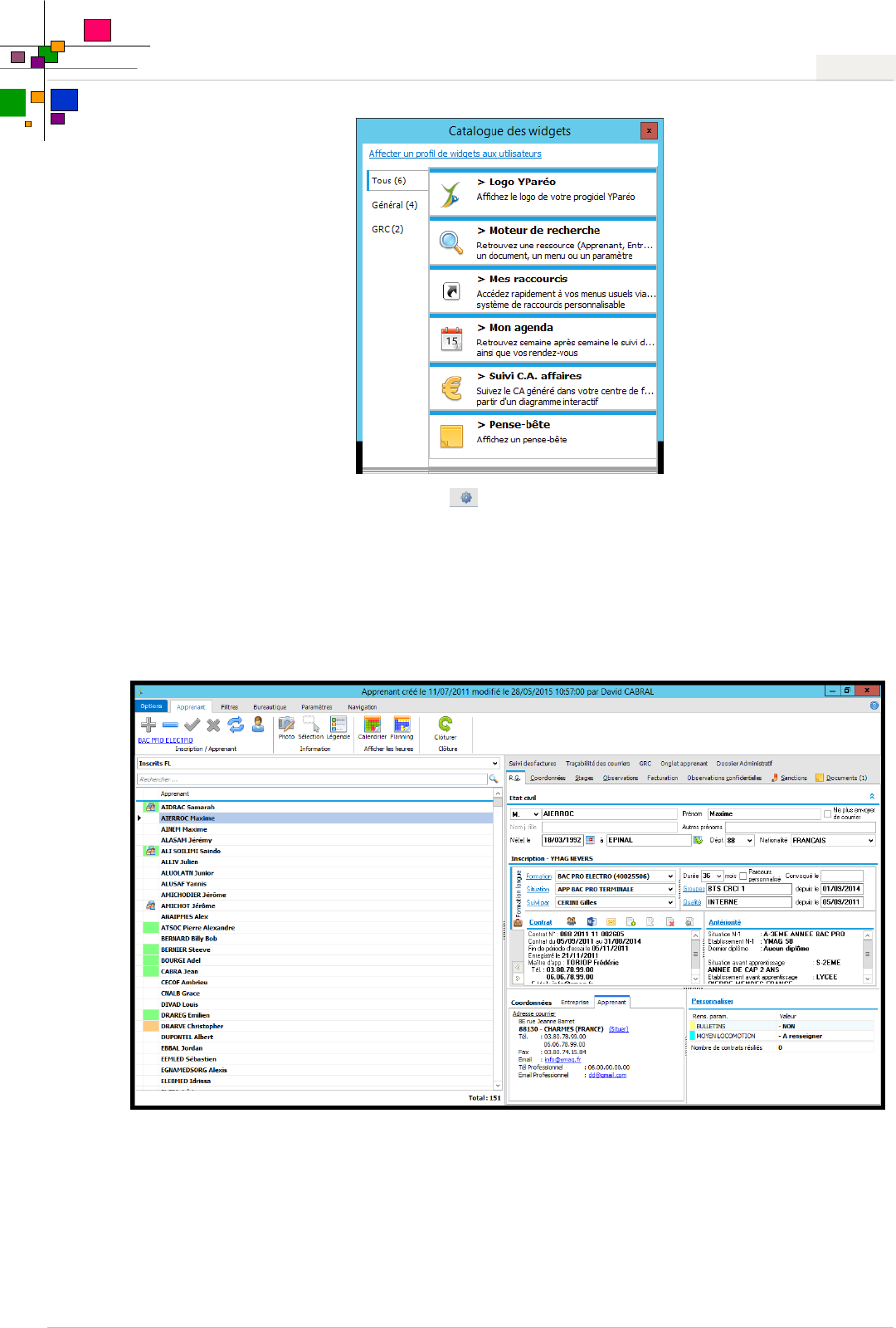Click the person avatar icon in ribbon

click(258, 725)
